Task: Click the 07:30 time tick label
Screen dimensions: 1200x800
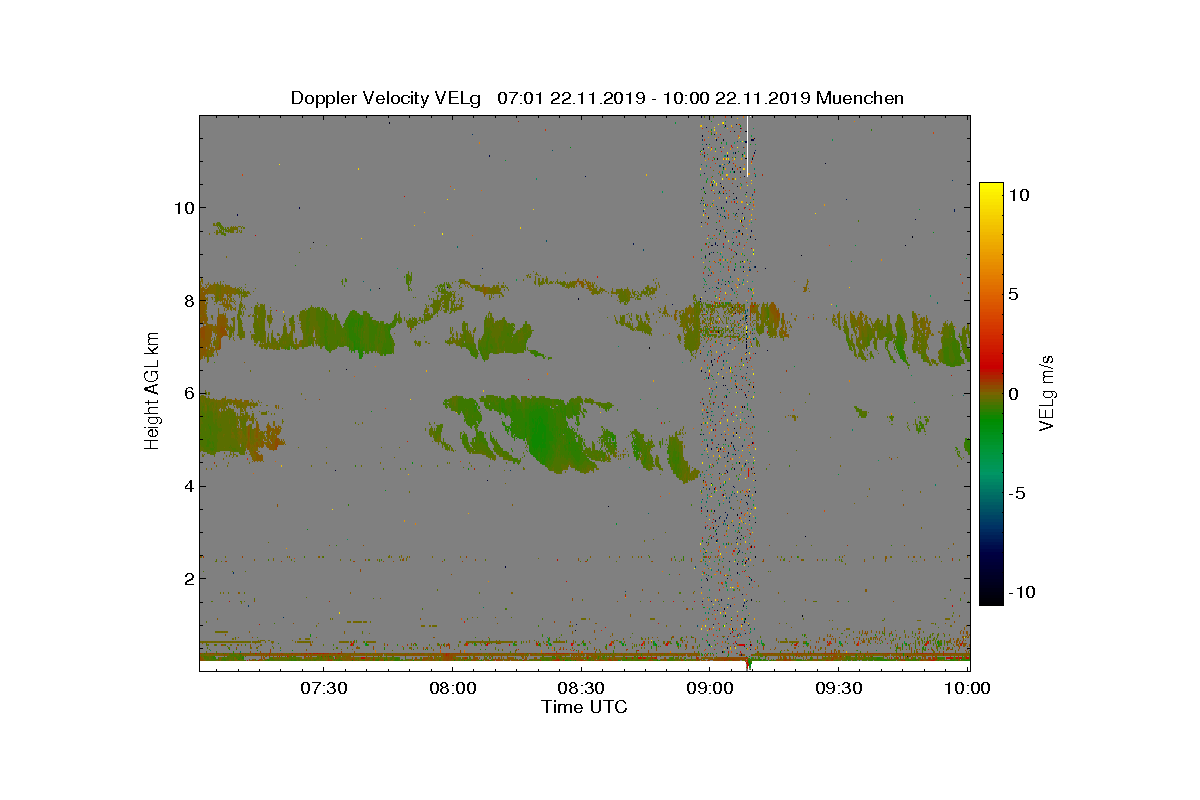Action: 323,688
